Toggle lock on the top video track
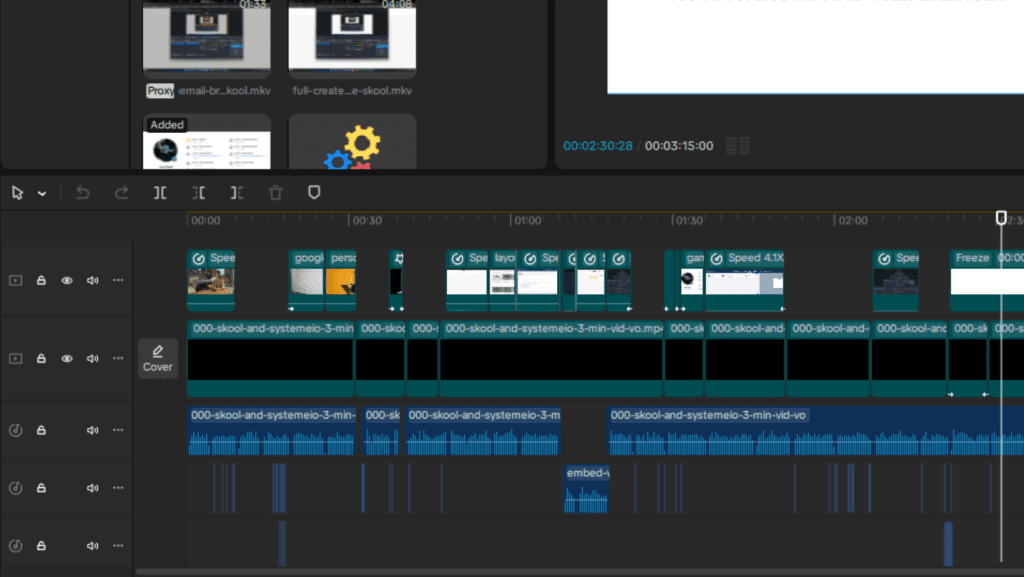This screenshot has width=1024, height=577. 42,281
